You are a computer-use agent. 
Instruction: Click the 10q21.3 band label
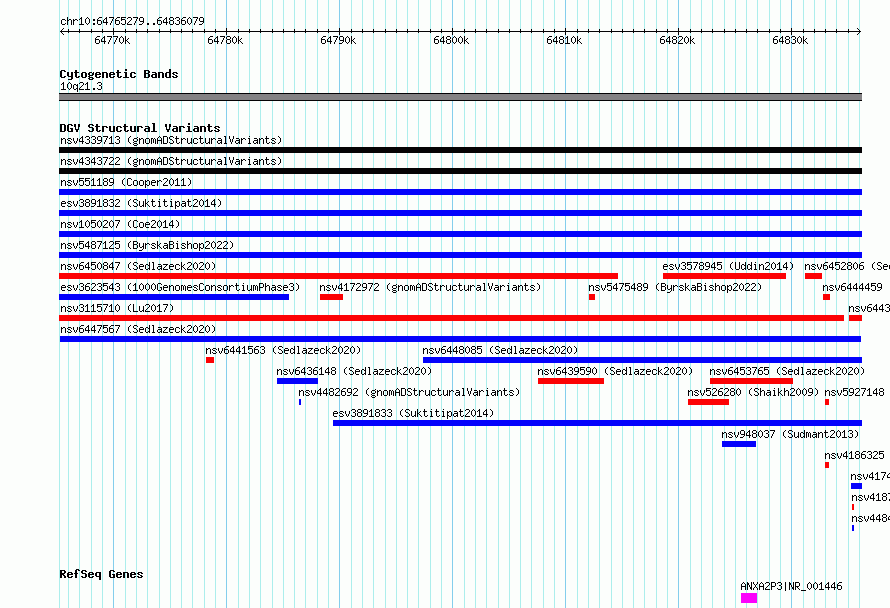(x=81, y=86)
